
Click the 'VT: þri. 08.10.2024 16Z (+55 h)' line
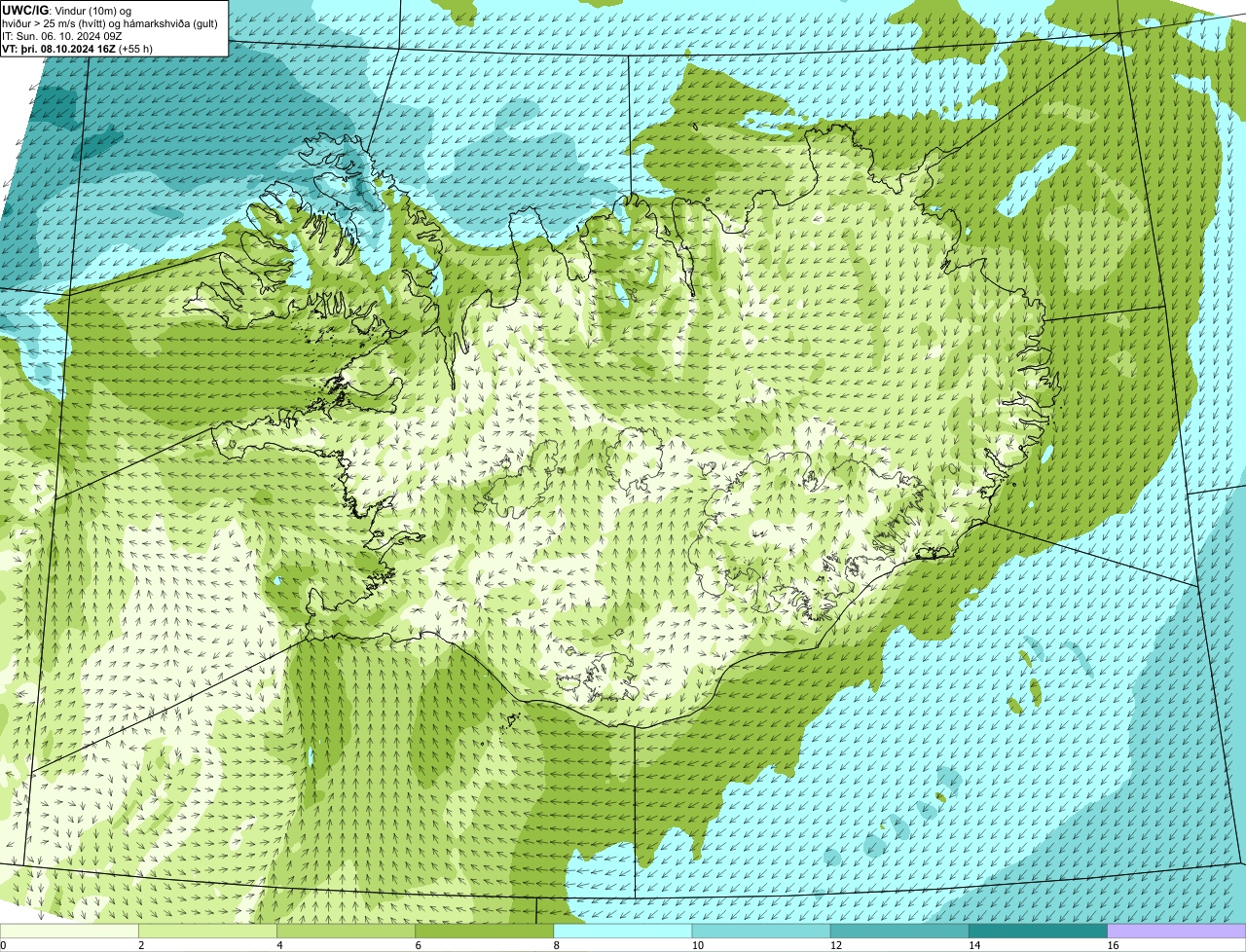tap(77, 49)
